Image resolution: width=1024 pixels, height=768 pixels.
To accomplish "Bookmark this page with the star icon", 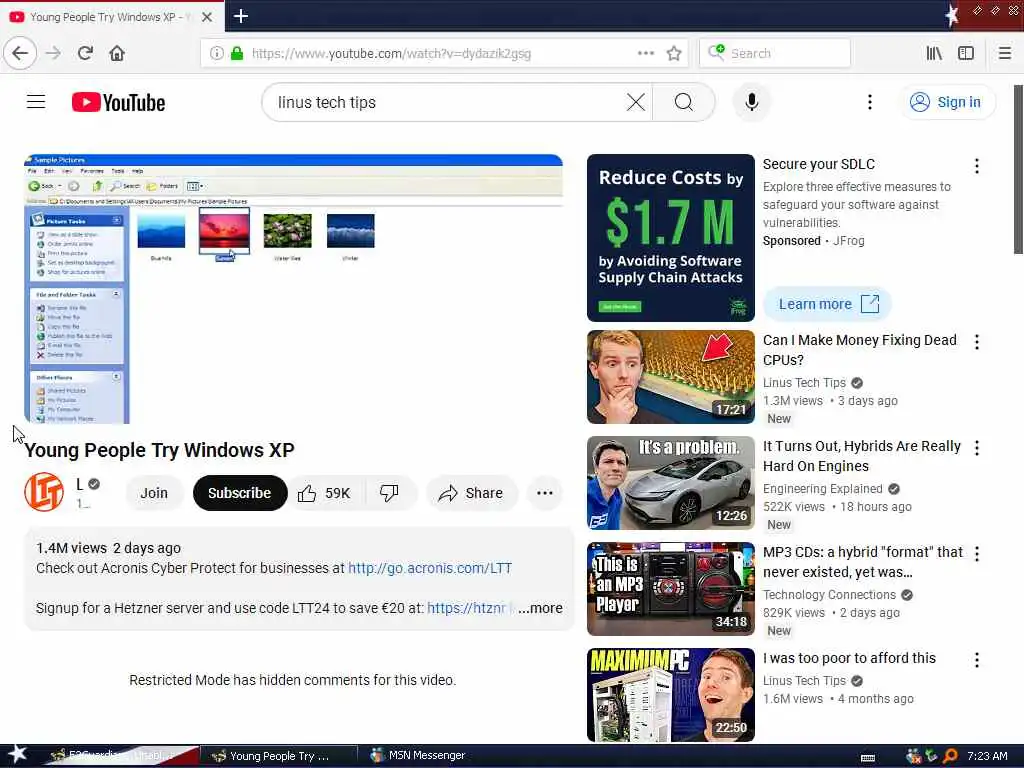I will [x=674, y=53].
